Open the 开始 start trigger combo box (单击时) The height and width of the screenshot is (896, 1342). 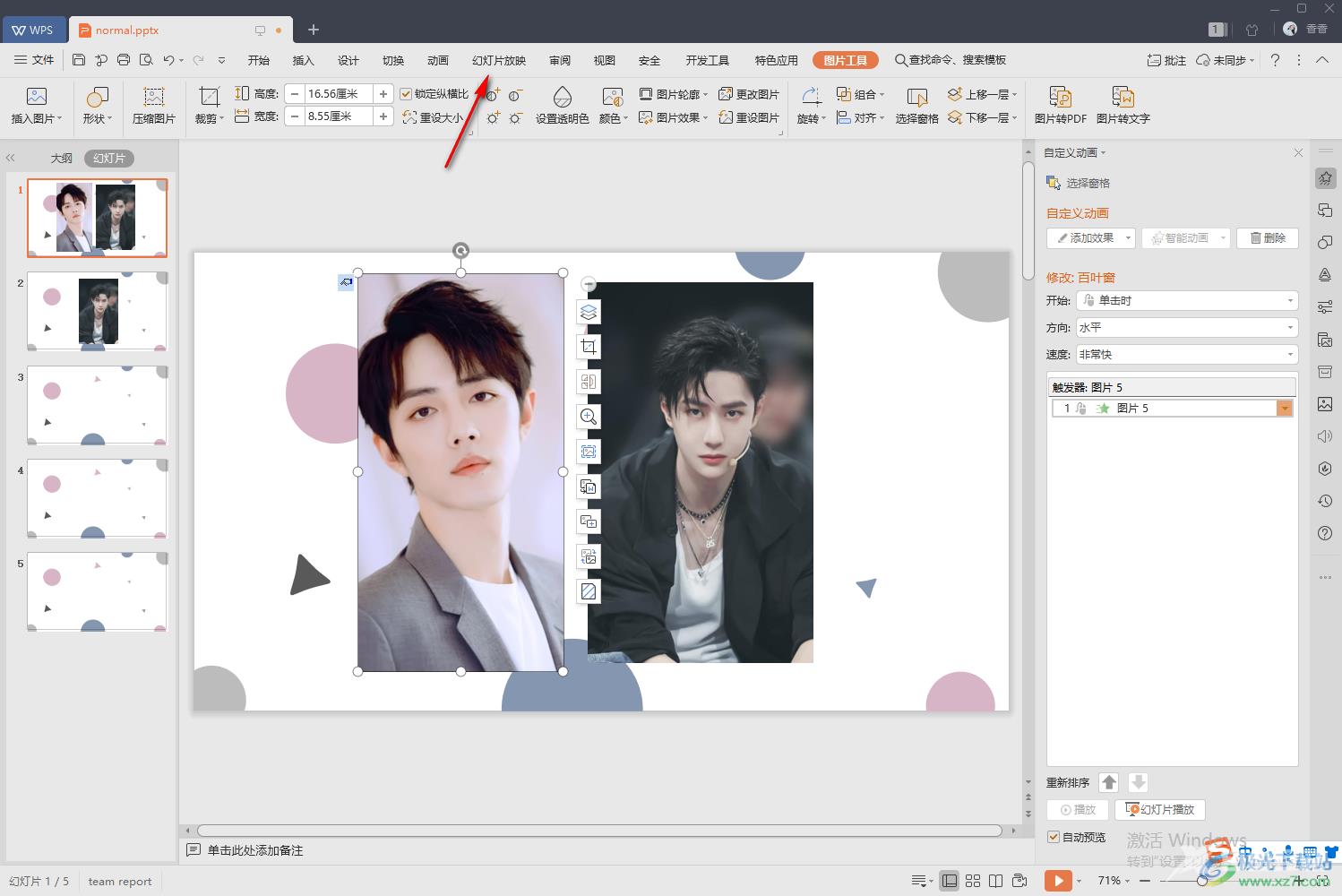[1187, 301]
